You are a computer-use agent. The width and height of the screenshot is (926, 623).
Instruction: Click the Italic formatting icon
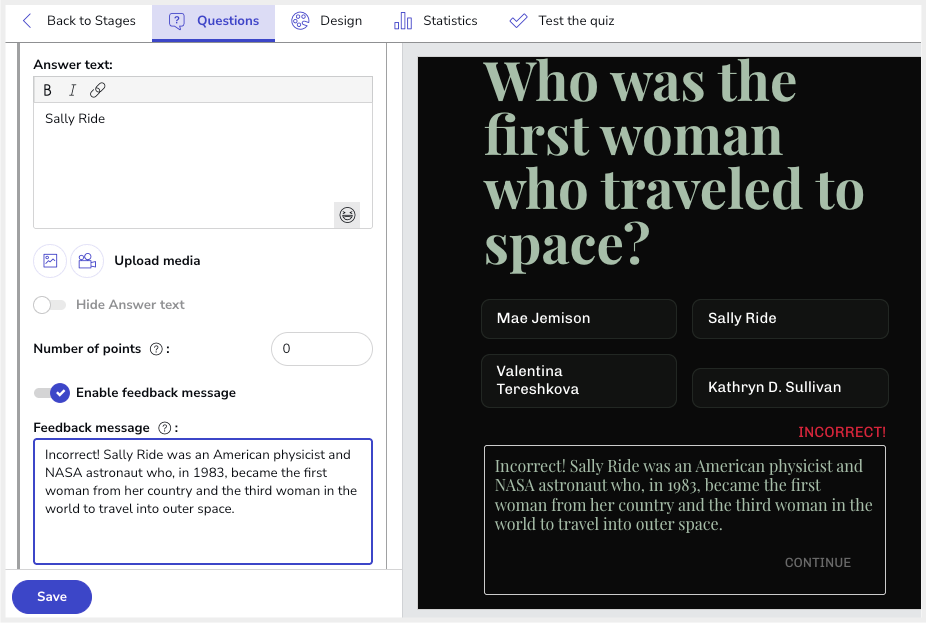[x=72, y=90]
